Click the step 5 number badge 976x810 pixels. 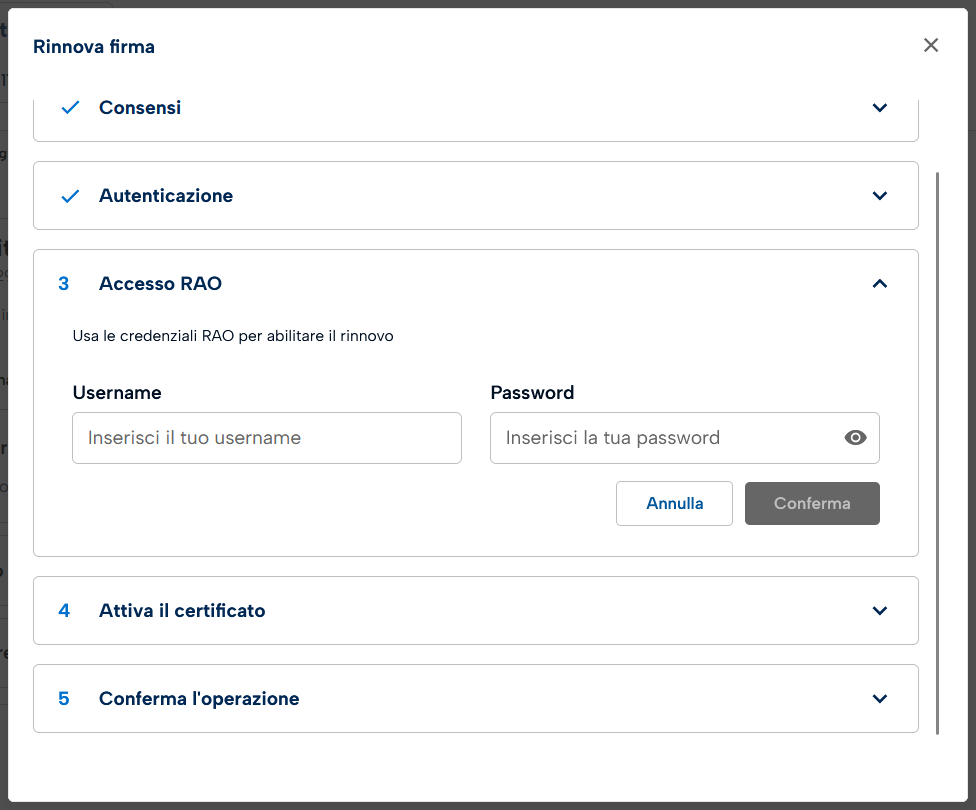[64, 699]
